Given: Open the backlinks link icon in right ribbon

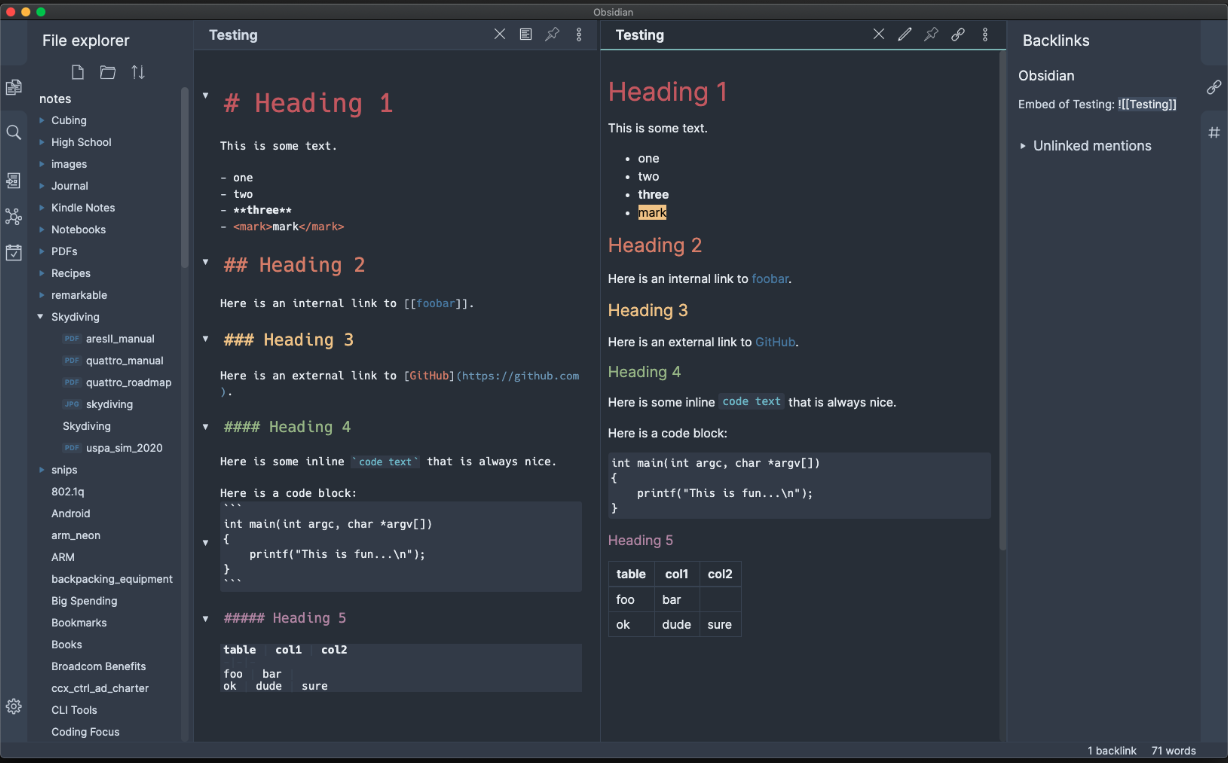Looking at the screenshot, I should (x=1214, y=87).
